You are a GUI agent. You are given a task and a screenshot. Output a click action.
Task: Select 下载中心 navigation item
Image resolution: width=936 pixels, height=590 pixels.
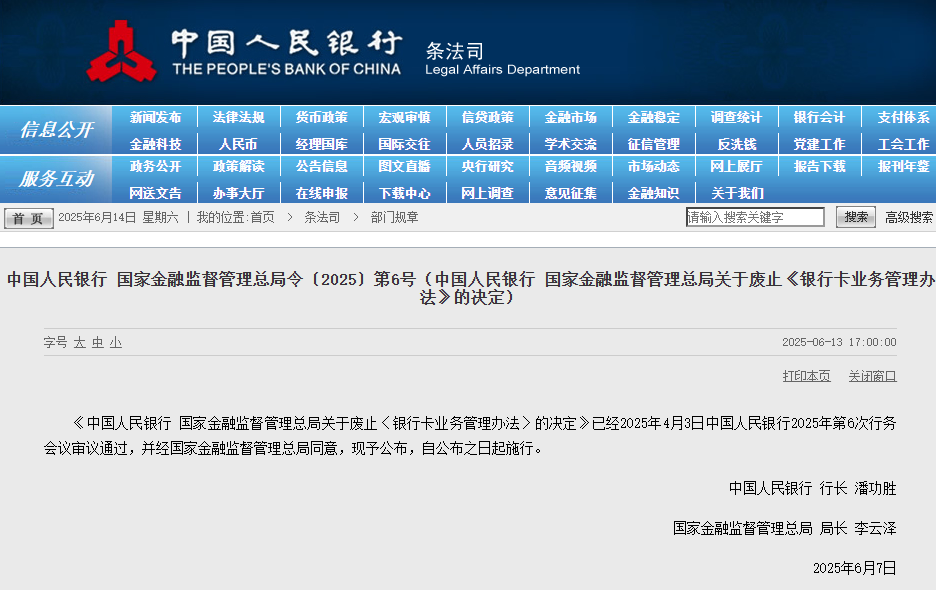coord(404,193)
